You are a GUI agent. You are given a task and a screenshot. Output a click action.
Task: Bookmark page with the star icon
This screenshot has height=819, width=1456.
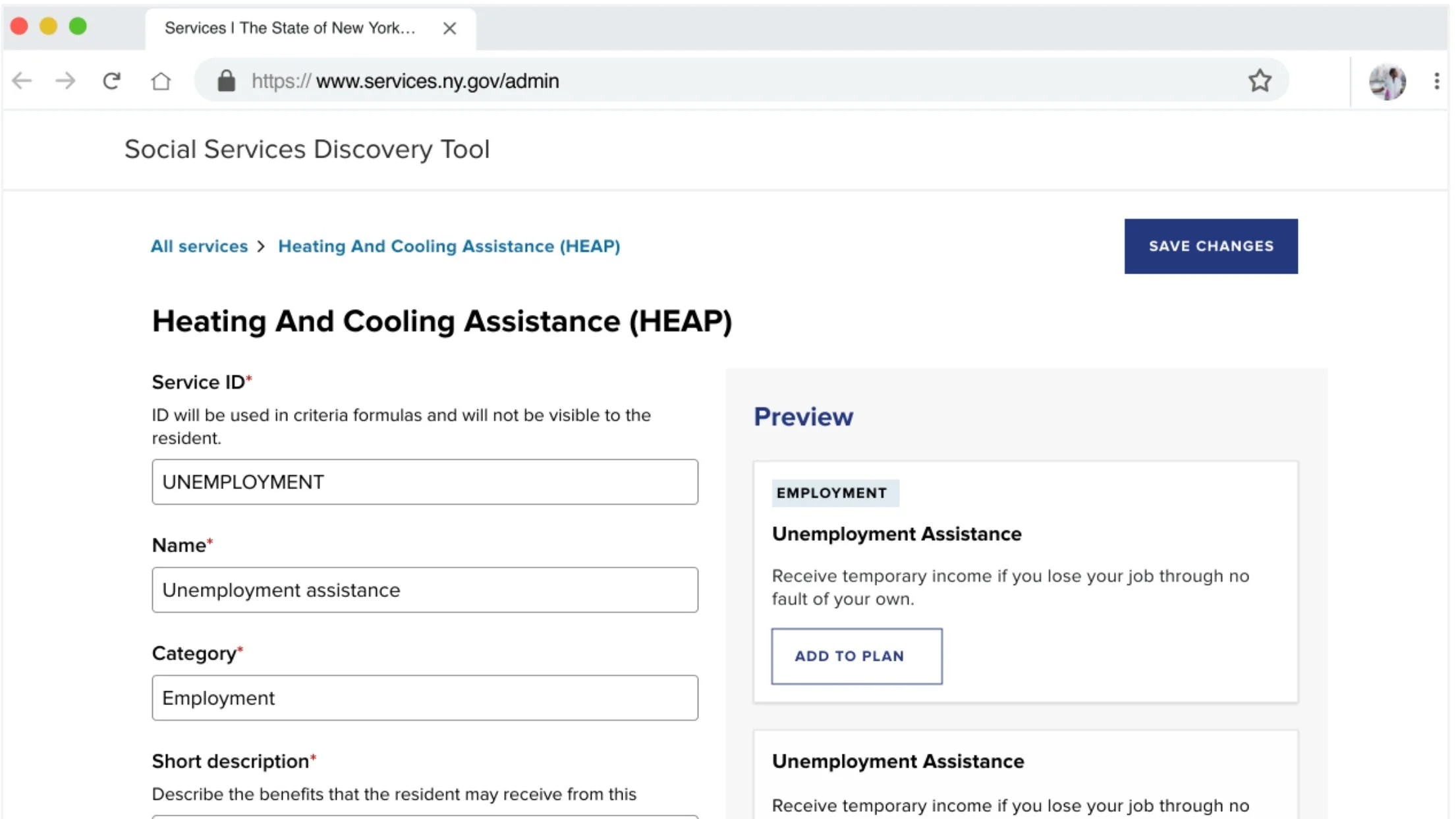point(1259,80)
